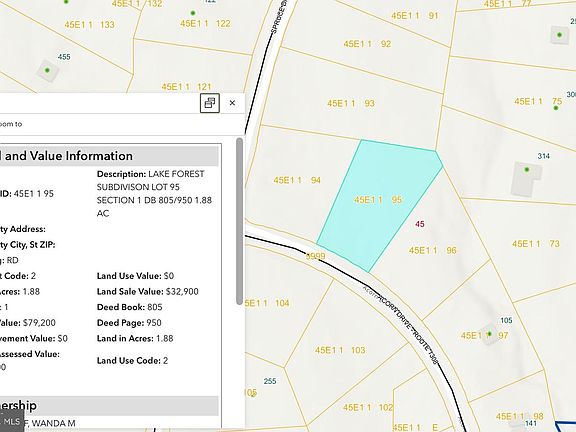Image resolution: width=576 pixels, height=432 pixels.
Task: Select parcel 45E1 1 133
Action: [x=90, y=25]
